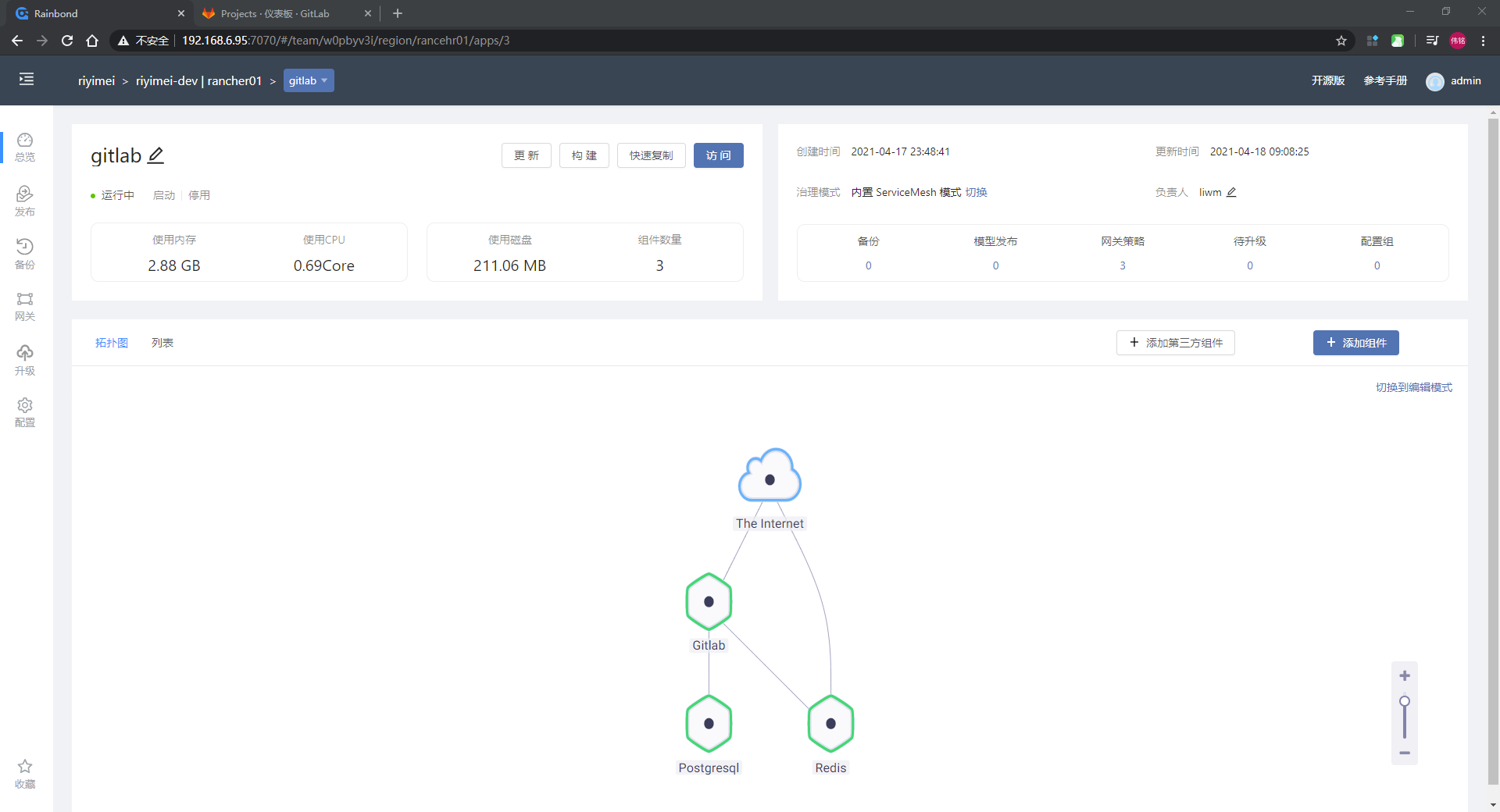Viewport: 1500px width, 812px height.
Task: Click 切换到编辑模式 link
Action: (x=1414, y=387)
